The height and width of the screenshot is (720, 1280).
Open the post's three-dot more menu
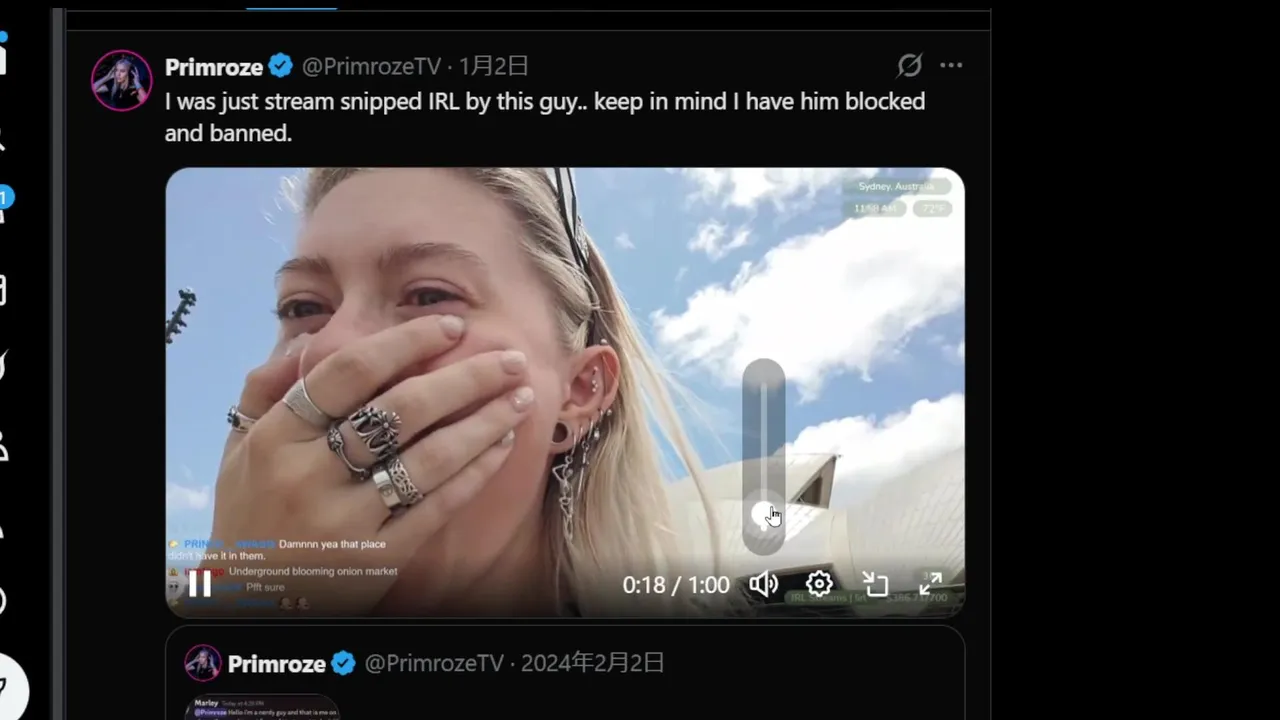951,66
